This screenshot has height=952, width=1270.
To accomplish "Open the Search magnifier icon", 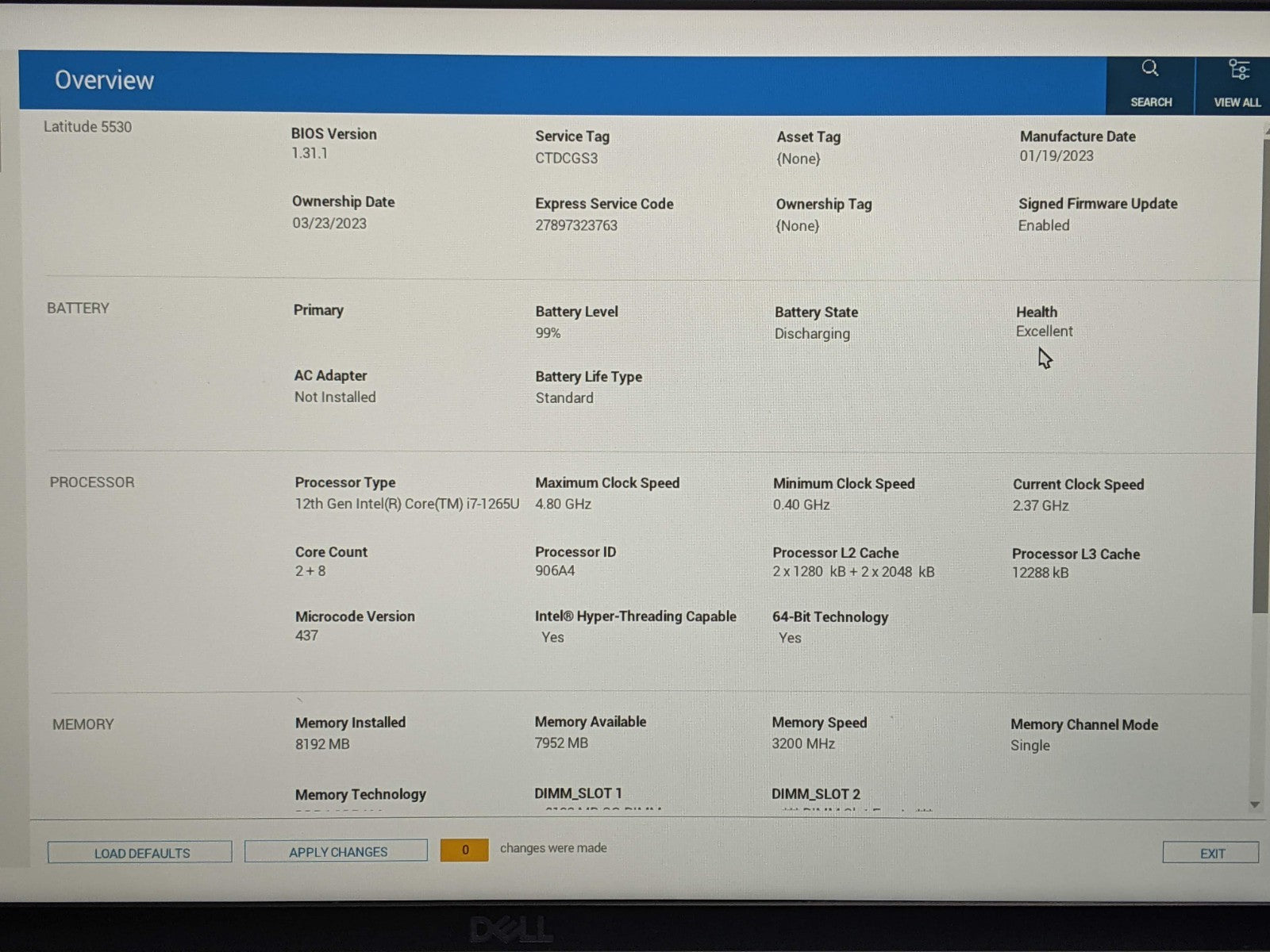I will point(1150,70).
